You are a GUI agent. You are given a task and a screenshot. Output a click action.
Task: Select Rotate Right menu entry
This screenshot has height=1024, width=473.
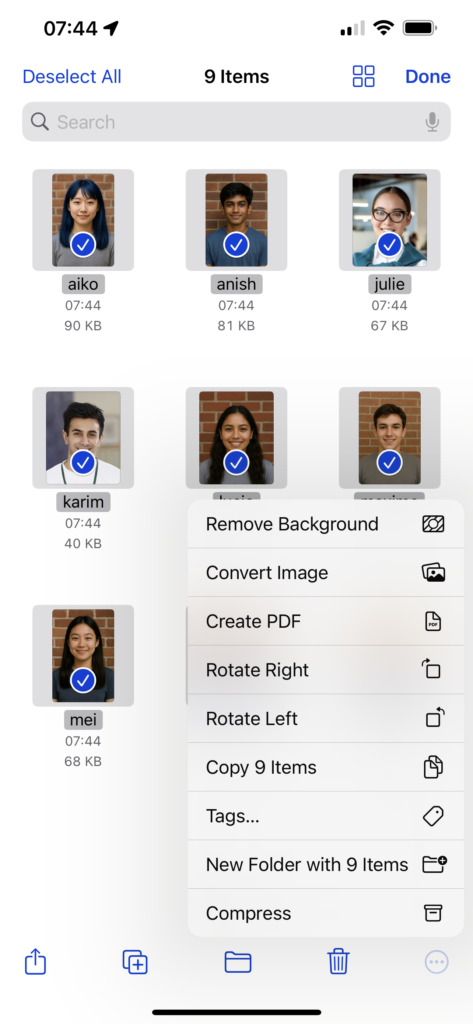[325, 669]
